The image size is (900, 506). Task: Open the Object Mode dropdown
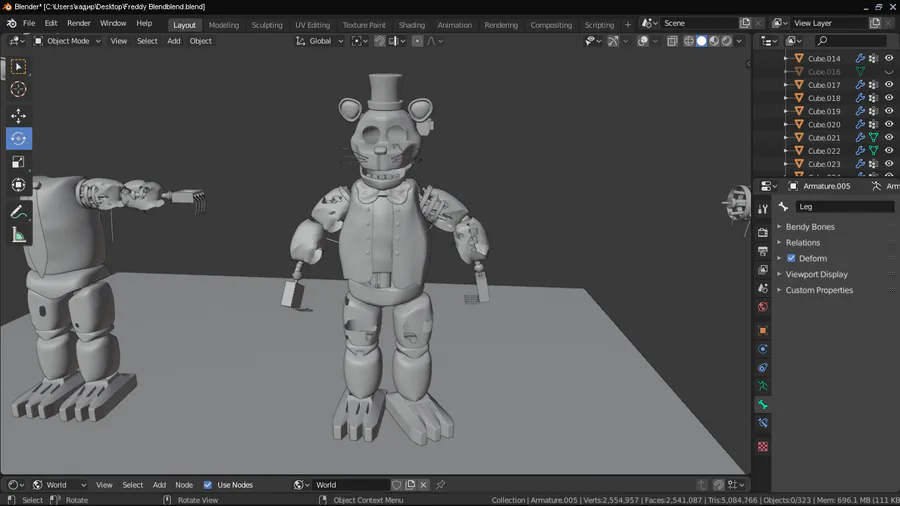click(67, 41)
